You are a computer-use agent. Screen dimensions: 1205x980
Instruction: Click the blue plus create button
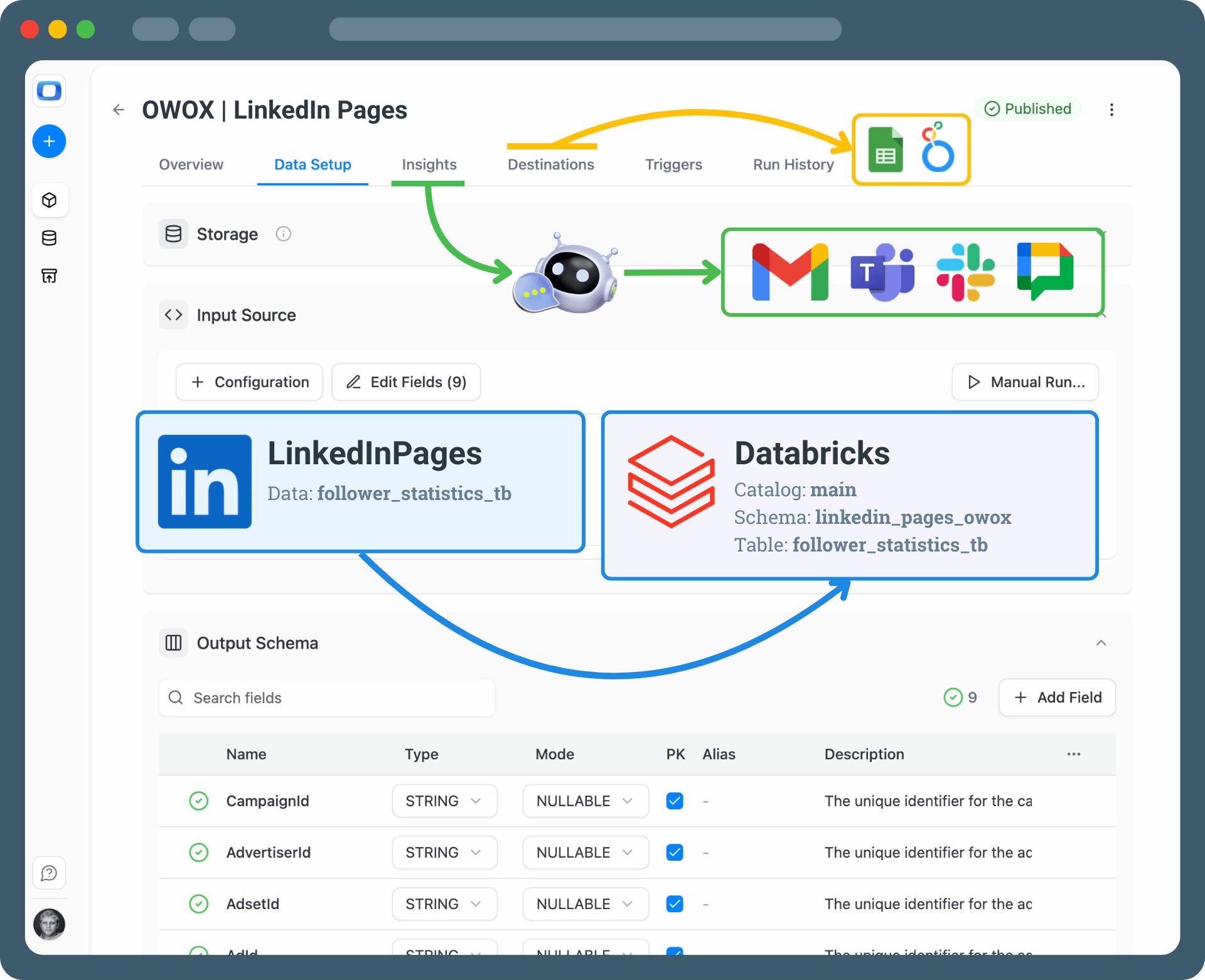49,141
